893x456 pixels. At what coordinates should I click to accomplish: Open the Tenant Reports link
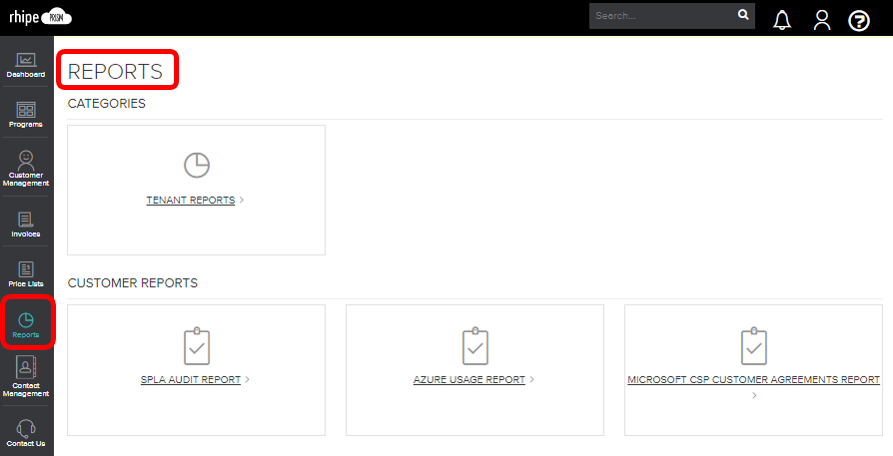click(x=191, y=200)
